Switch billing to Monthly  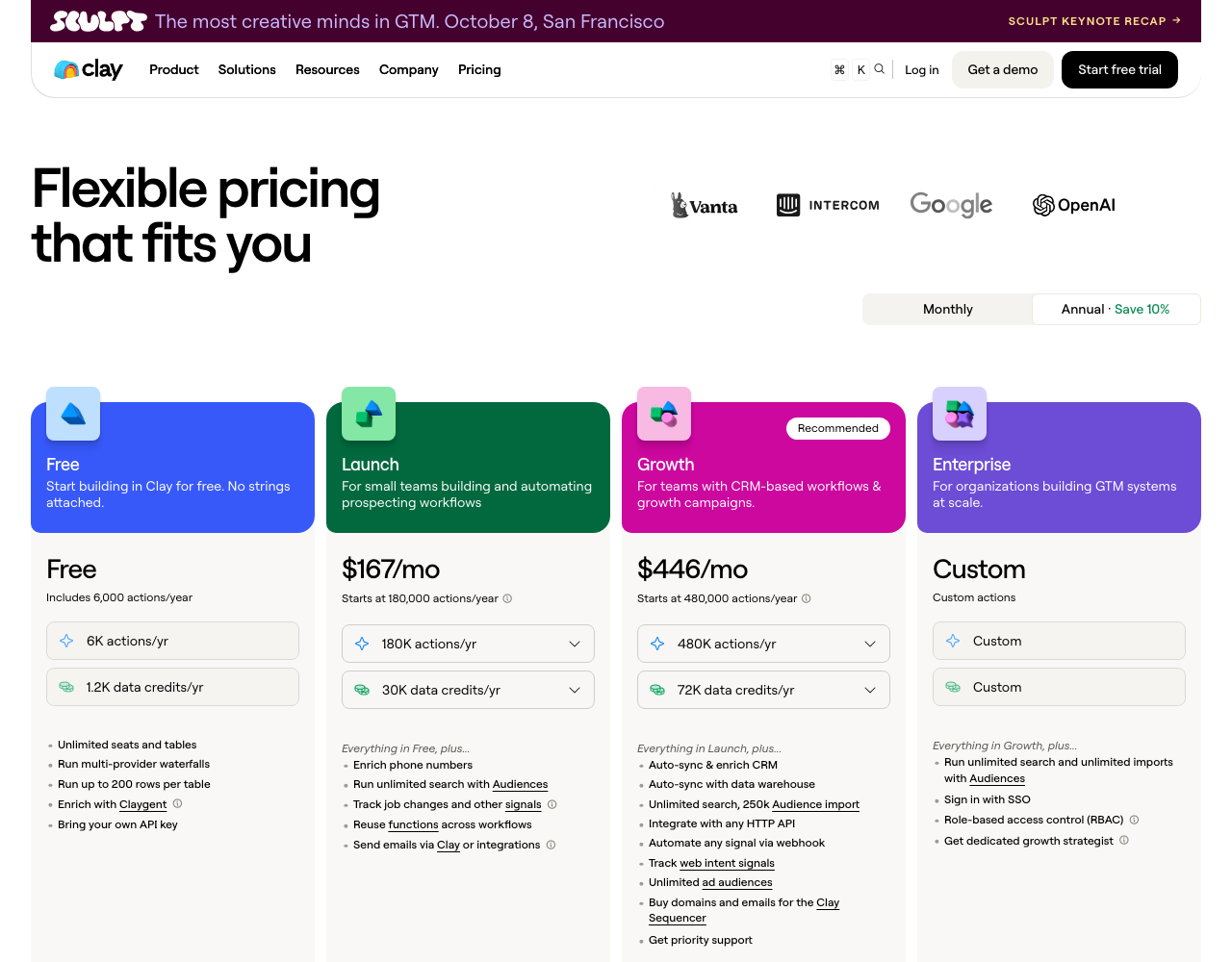[948, 309]
